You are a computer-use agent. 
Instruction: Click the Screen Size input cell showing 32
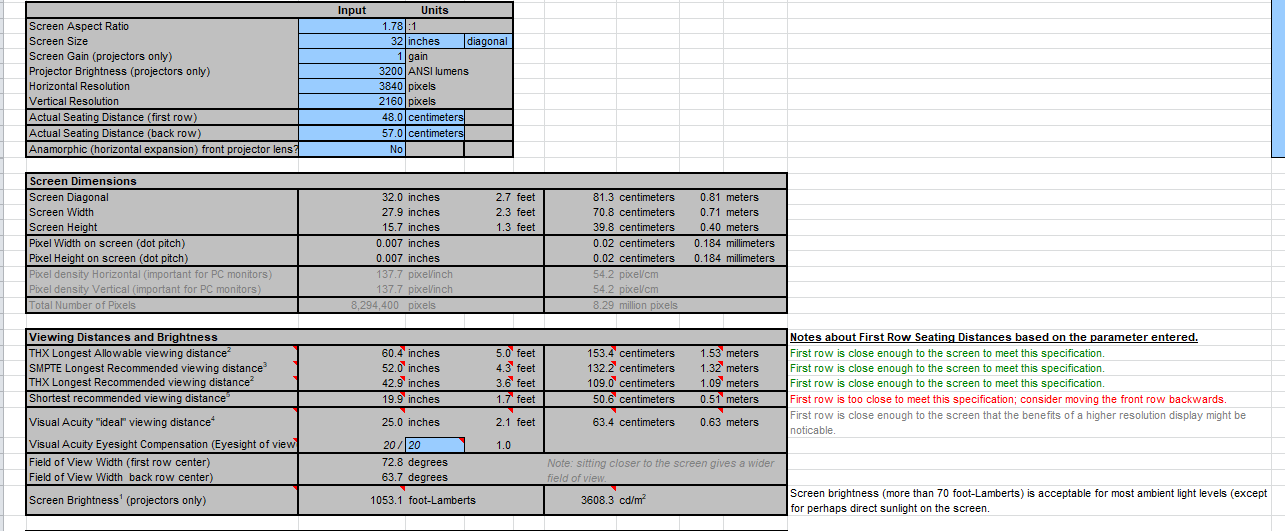(x=352, y=41)
